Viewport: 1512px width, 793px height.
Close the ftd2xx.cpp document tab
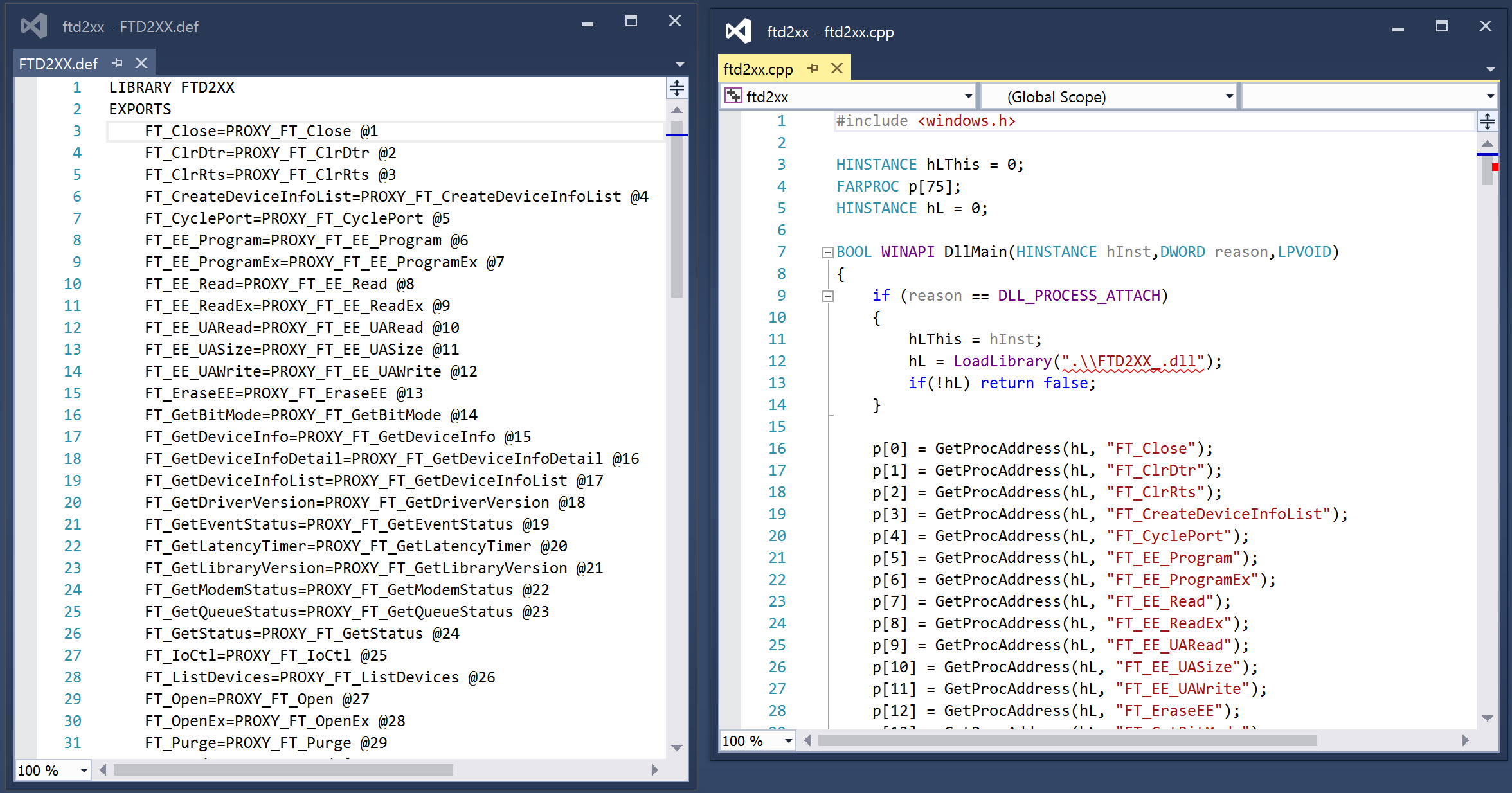837,68
